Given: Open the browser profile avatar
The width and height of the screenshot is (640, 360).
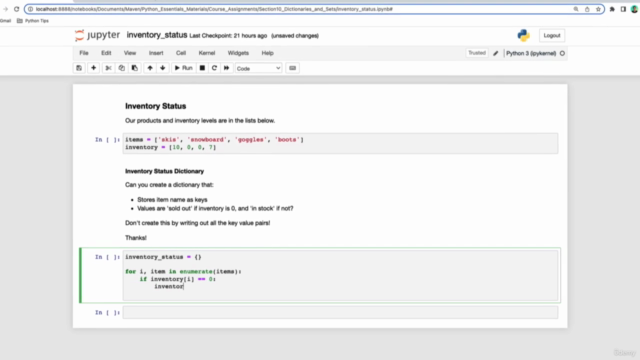Looking at the screenshot, I should click(634, 9).
